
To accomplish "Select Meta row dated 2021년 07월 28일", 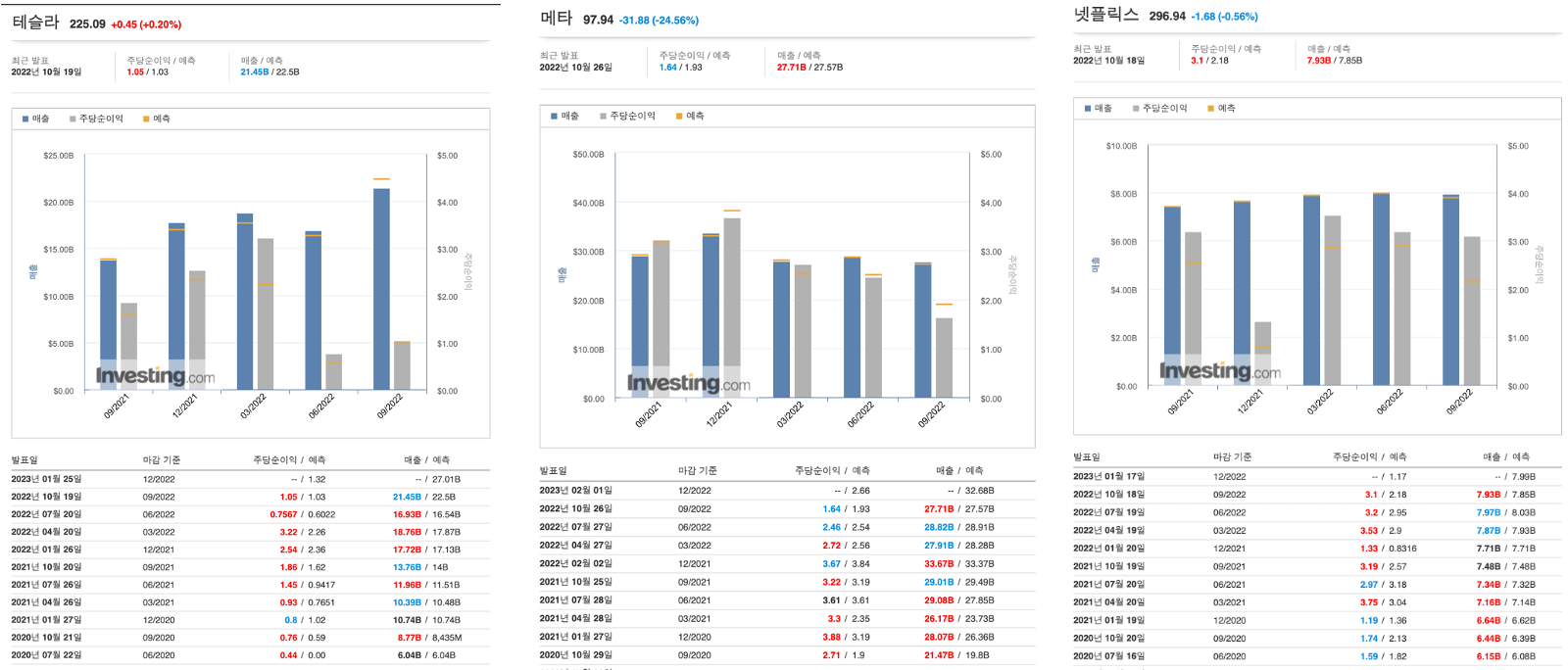I will click(x=787, y=600).
